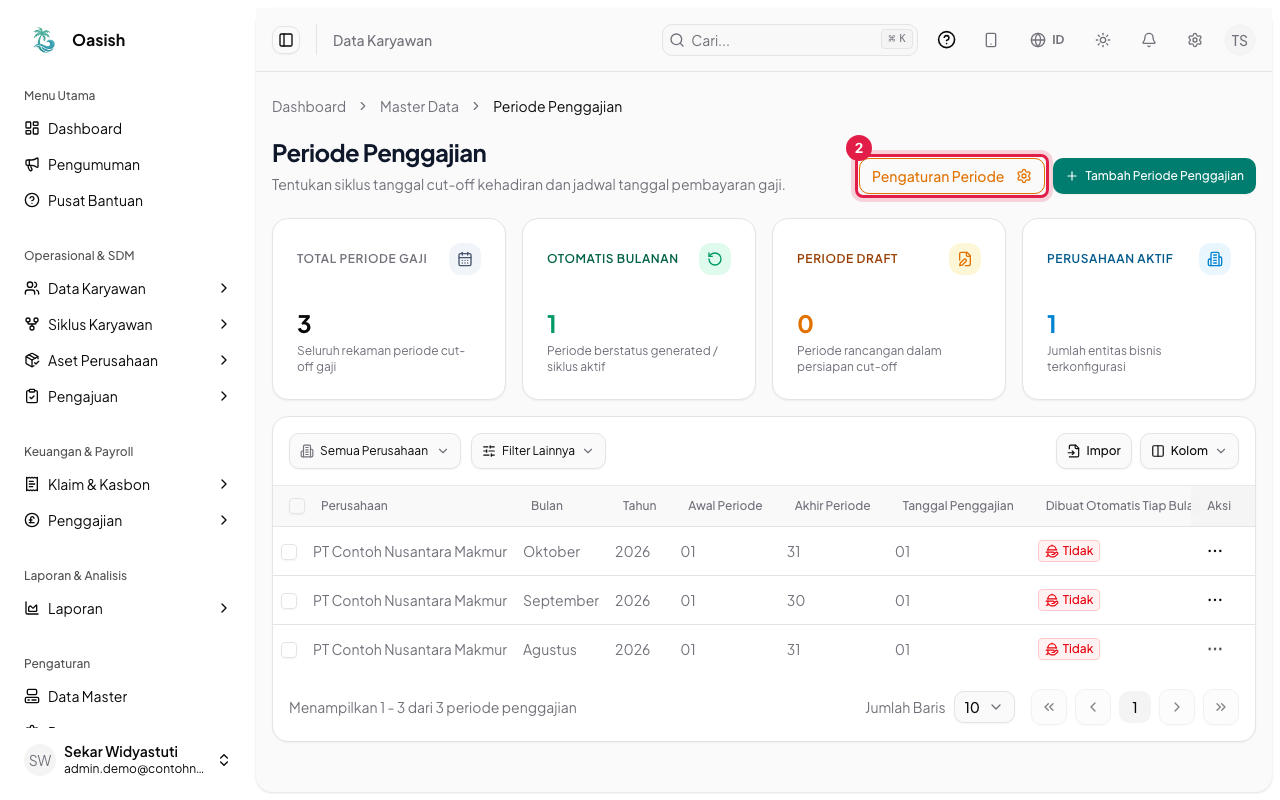The height and width of the screenshot is (800, 1280).
Task: Open account switcher next to Sekar Widyastuti
Action: click(224, 760)
